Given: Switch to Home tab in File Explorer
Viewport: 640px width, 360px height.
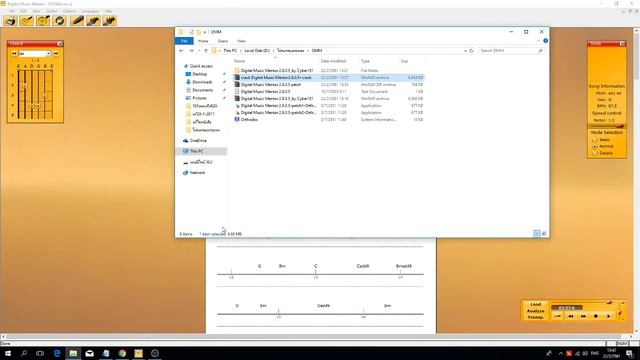Looking at the screenshot, I should pos(203,41).
